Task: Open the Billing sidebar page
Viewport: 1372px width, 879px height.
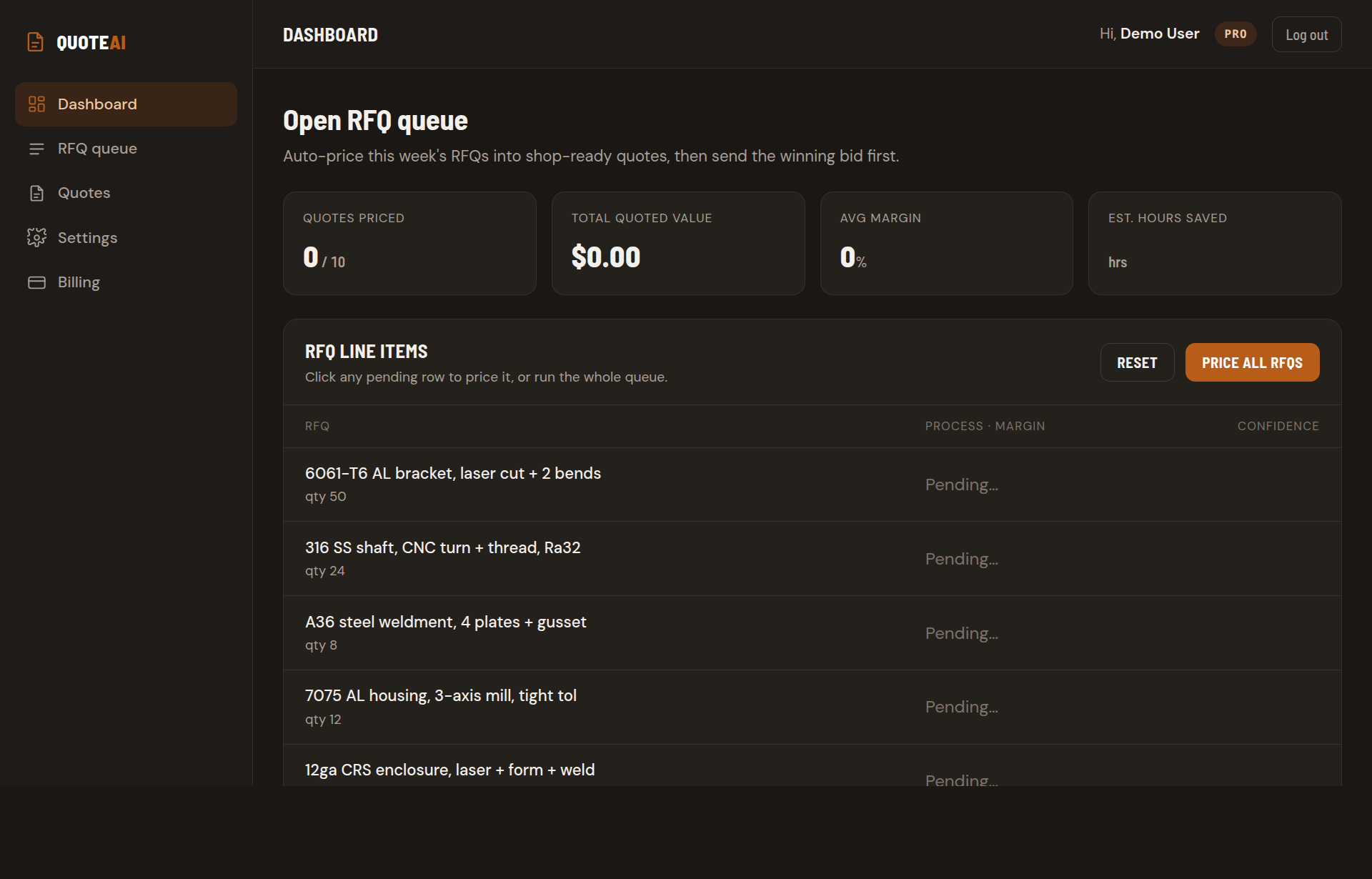Action: (126, 282)
